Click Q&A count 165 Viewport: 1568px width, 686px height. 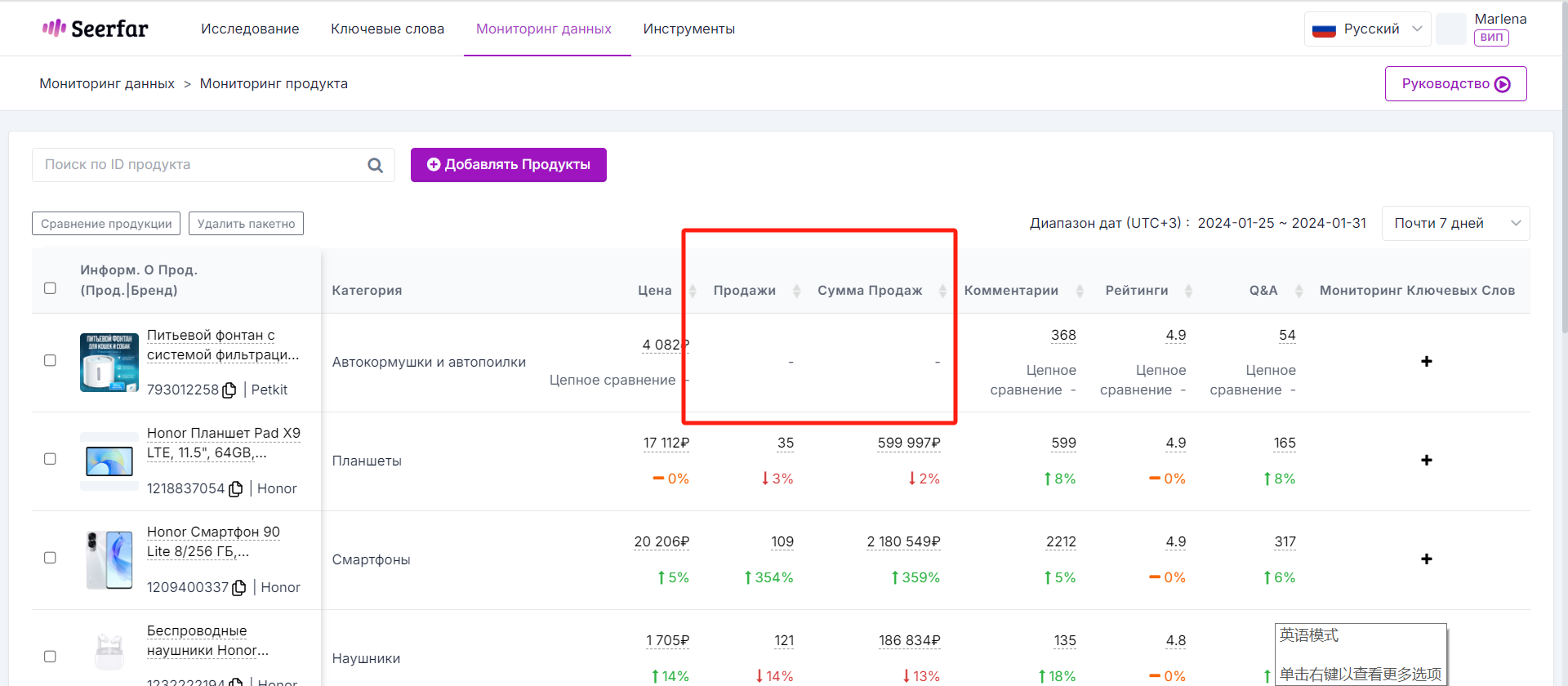tap(1285, 443)
